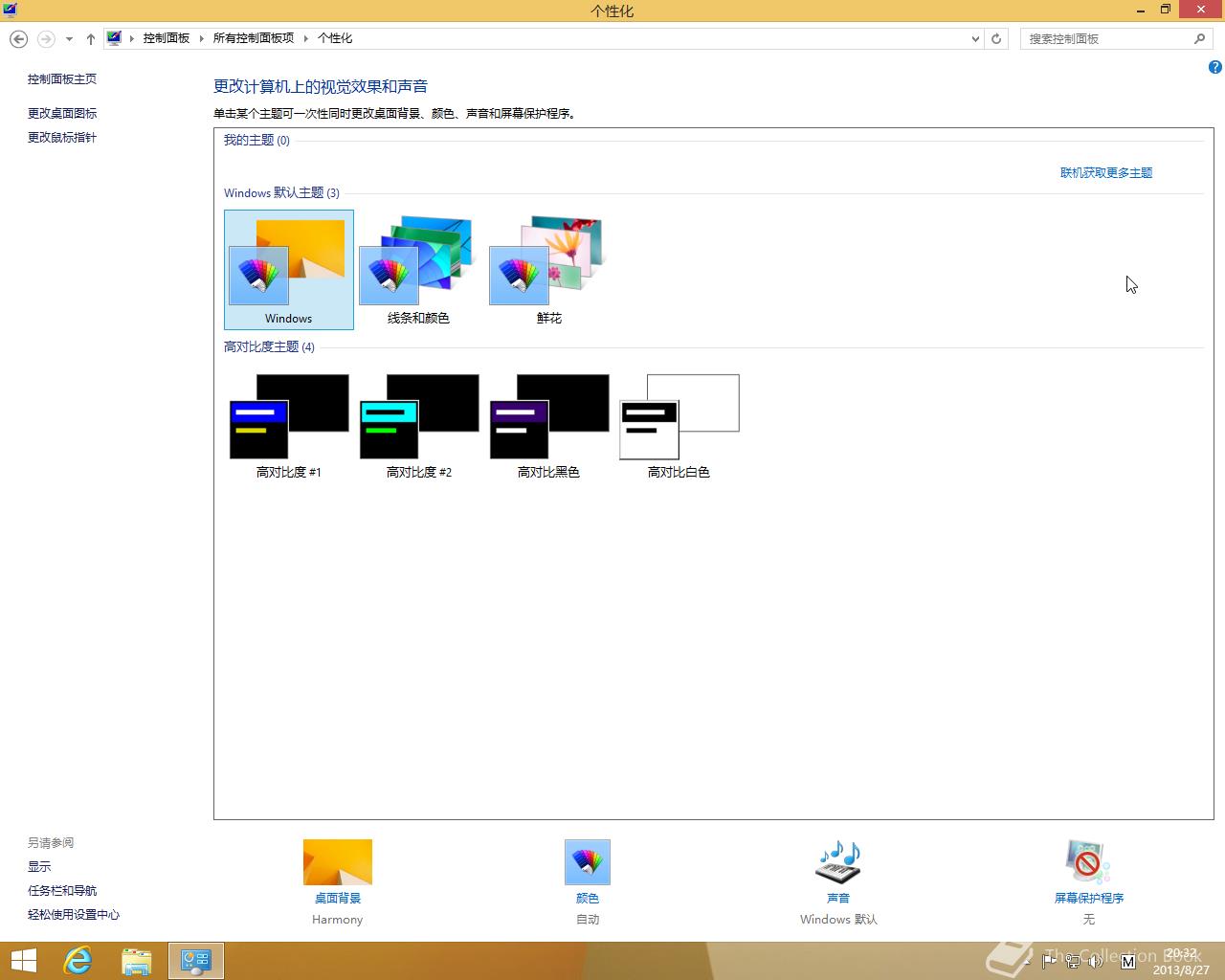Open 联机获取更多主题 link

point(1106,172)
